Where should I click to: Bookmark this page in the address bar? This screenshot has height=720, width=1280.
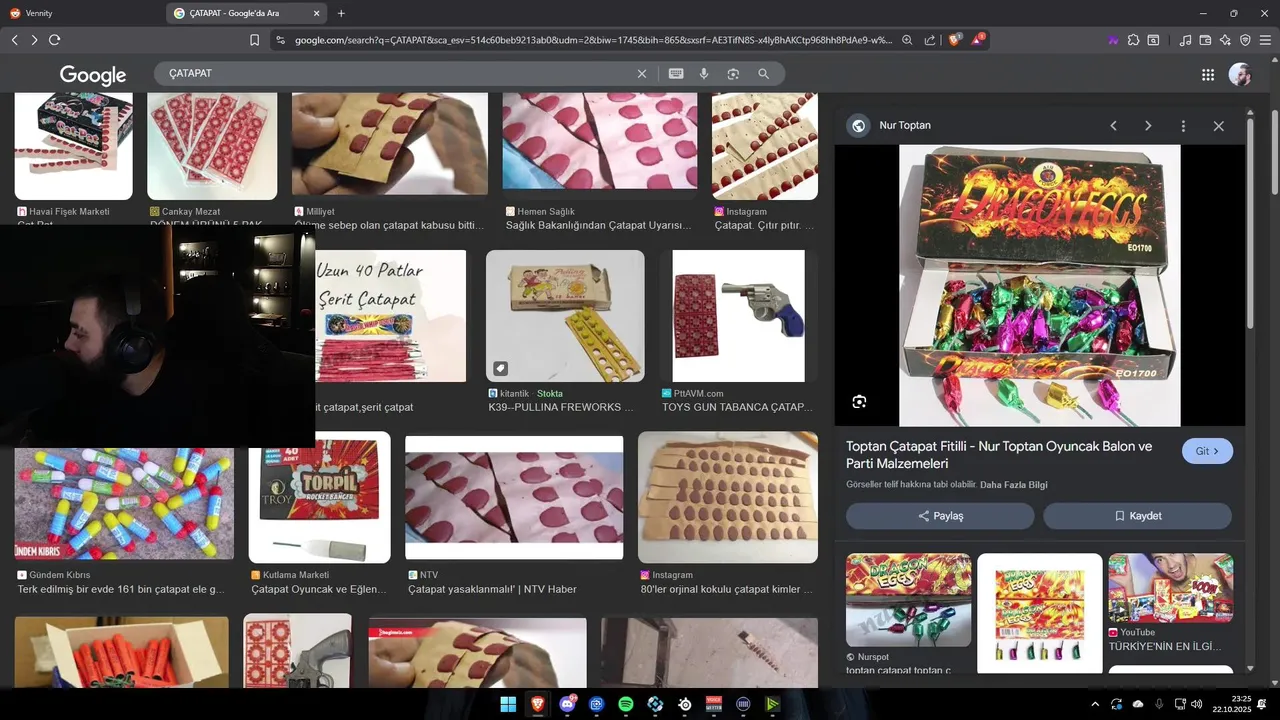tap(254, 40)
